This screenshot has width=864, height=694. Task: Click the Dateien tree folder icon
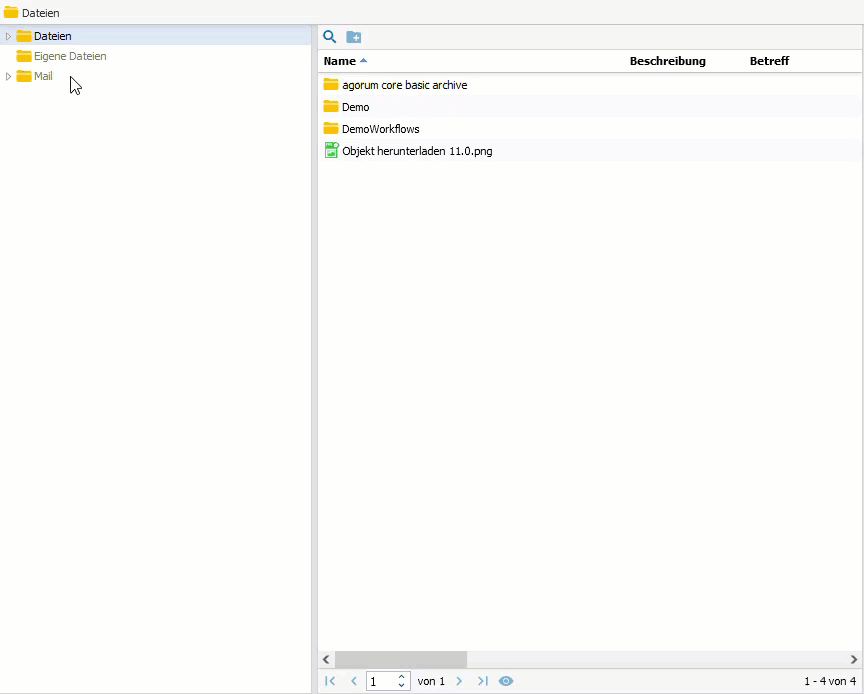24,36
